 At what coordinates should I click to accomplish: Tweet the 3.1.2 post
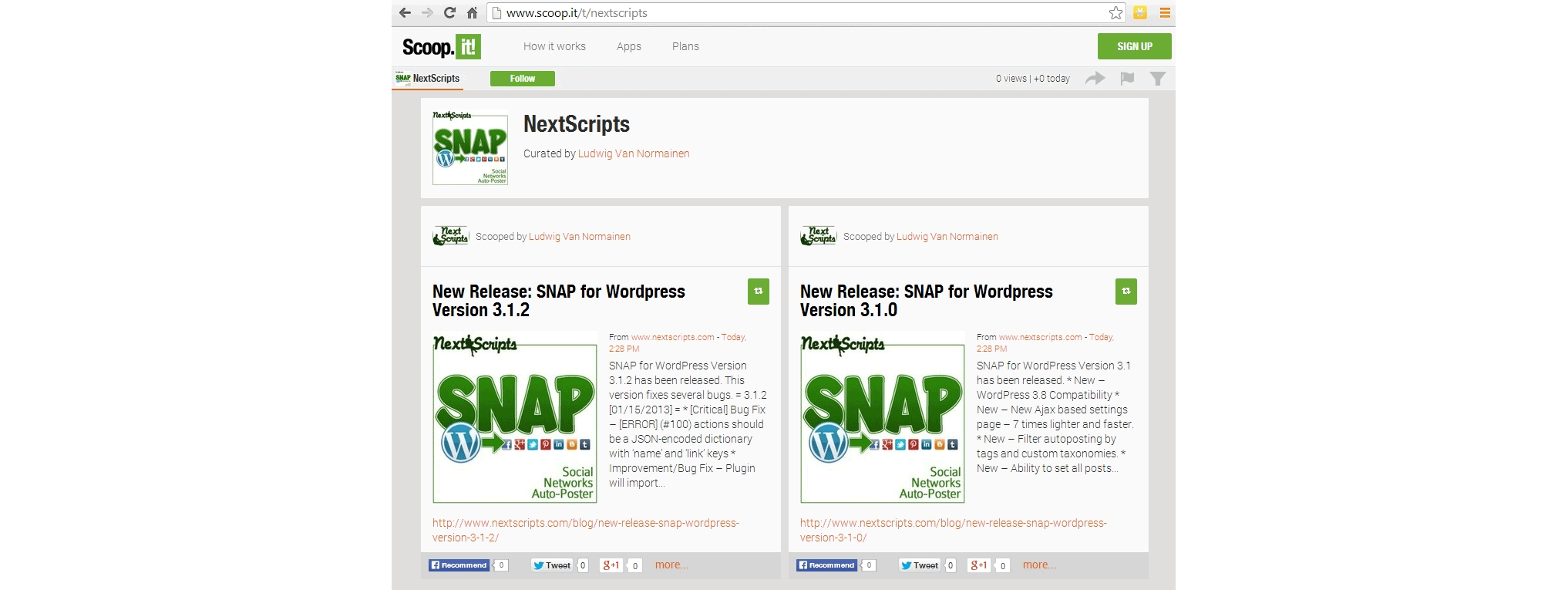(x=552, y=565)
